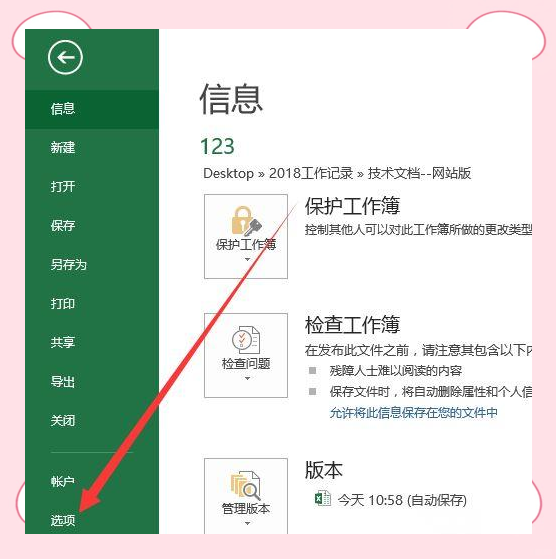556x559 pixels.
Task: Click the Manage Versions magnifier icon
Action: (246, 485)
